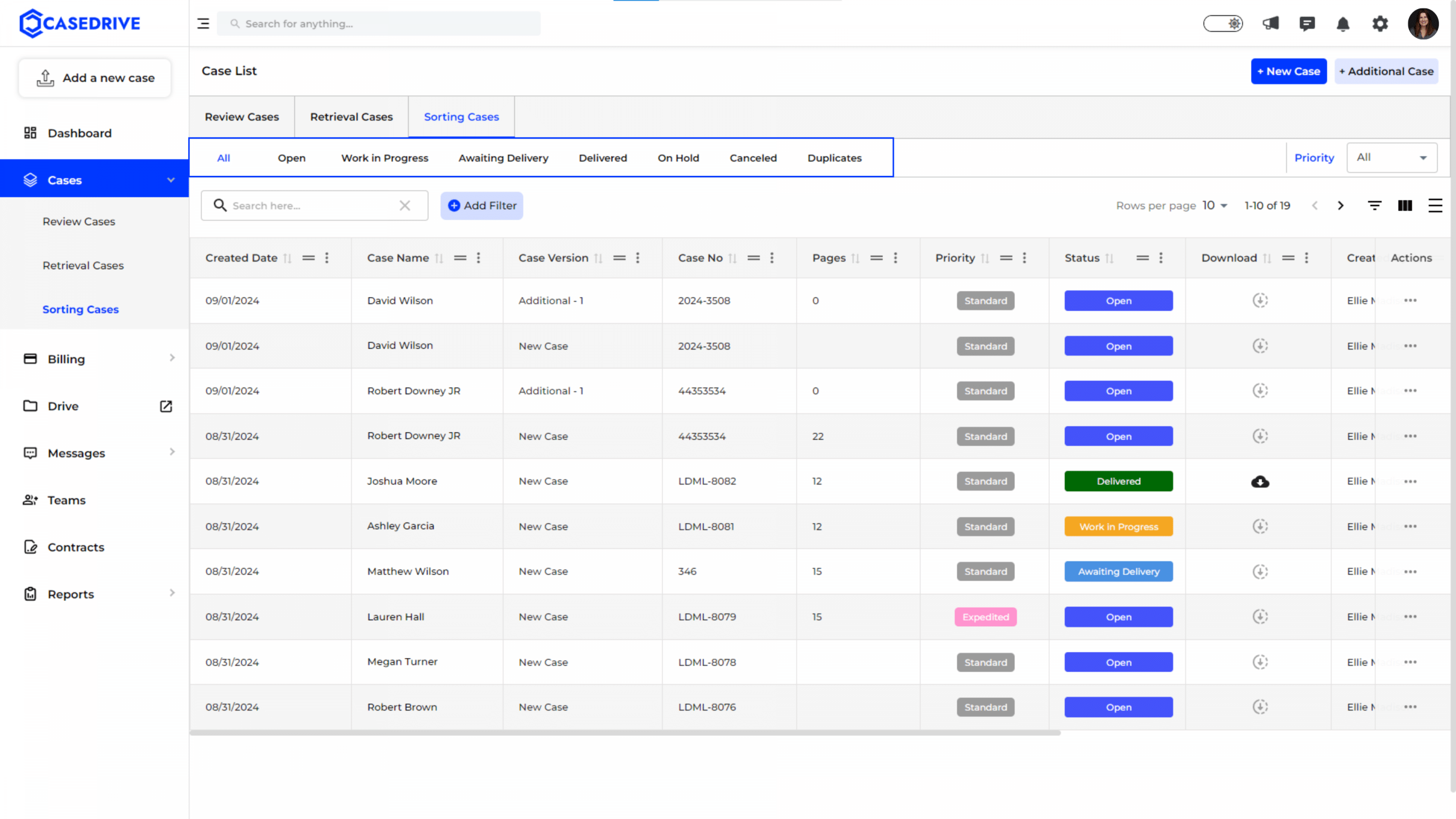Go to next page of cases

pyautogui.click(x=1340, y=206)
